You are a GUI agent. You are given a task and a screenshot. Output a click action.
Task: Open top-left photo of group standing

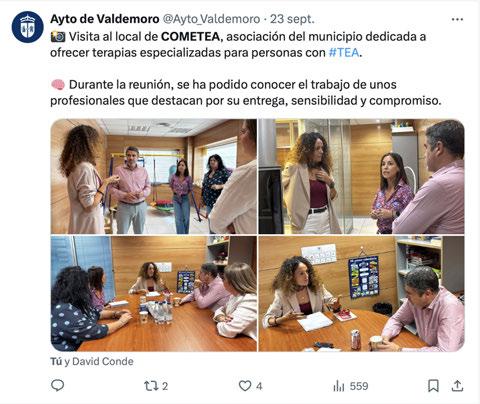(154, 176)
